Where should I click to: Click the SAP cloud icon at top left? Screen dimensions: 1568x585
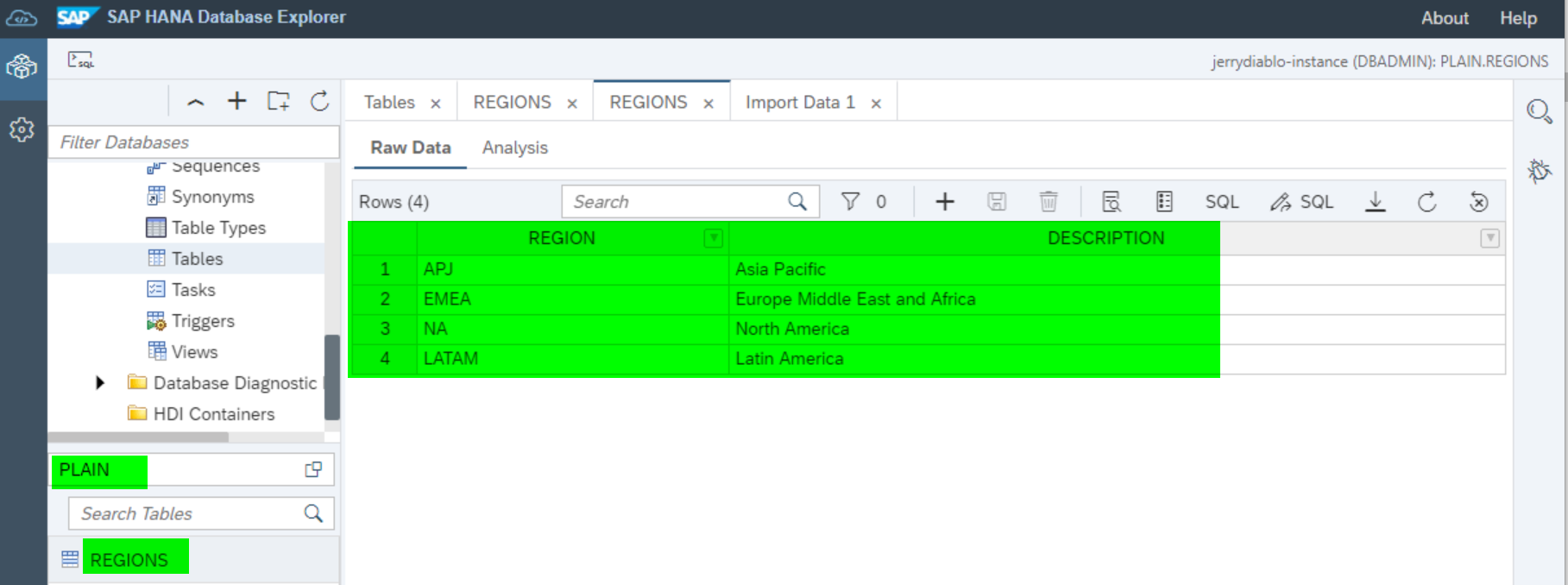point(22,17)
